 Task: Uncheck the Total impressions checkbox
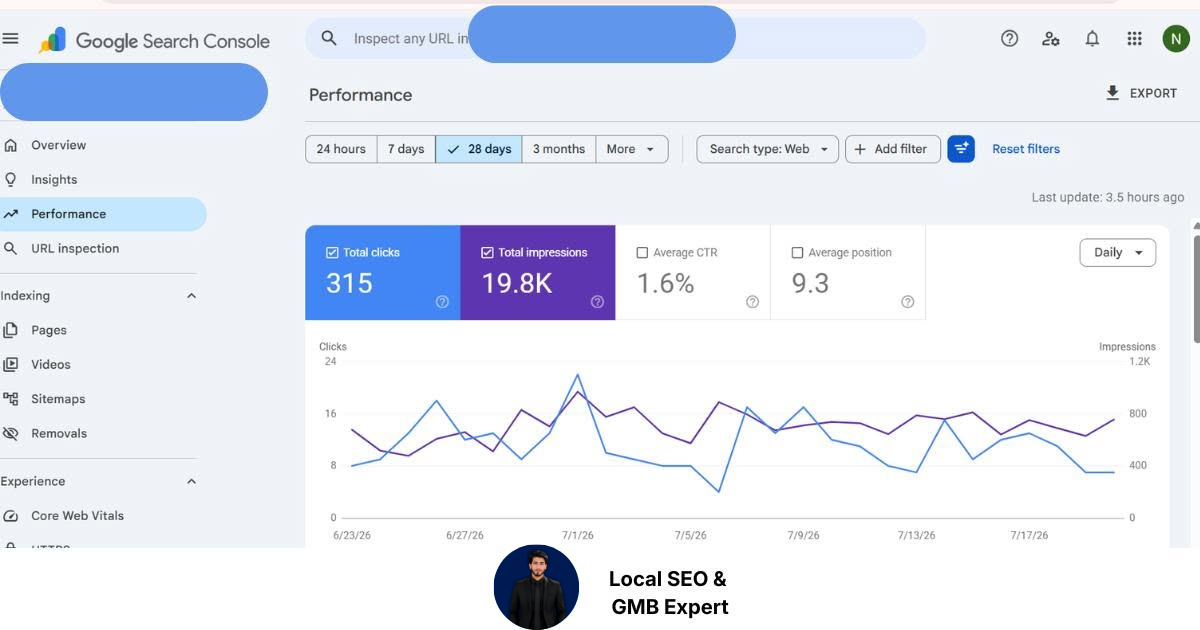tap(487, 253)
